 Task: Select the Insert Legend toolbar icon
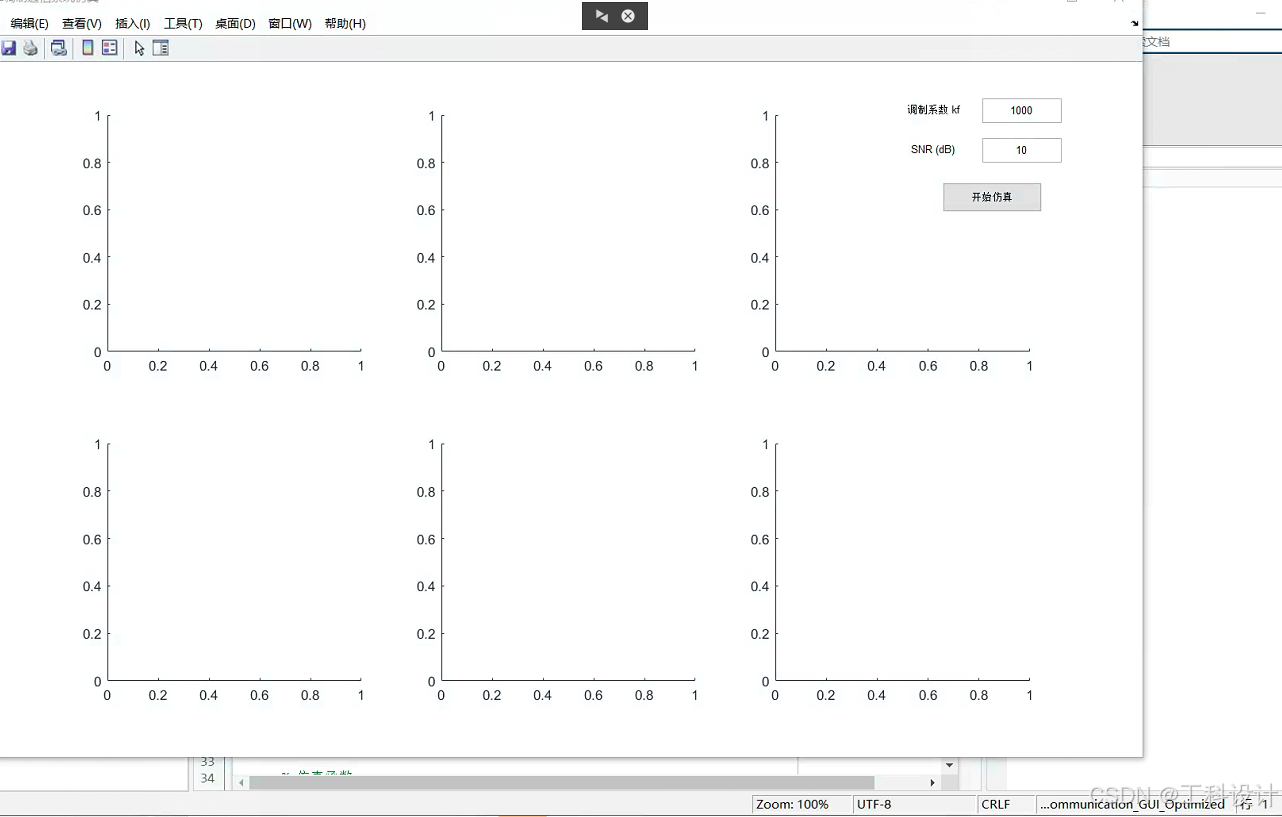tap(110, 47)
